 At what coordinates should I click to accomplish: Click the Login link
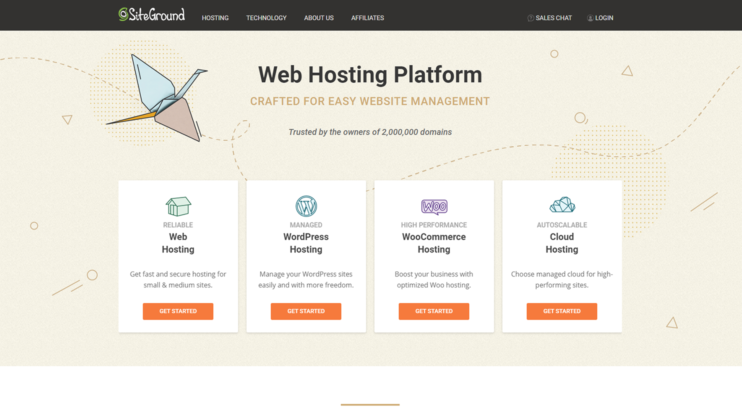click(600, 18)
